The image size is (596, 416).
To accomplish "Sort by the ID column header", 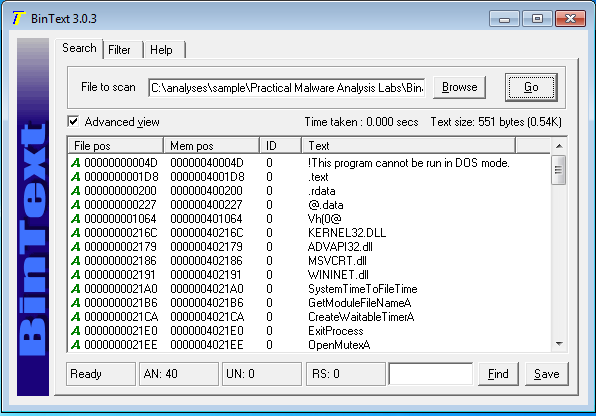I will [x=281, y=146].
